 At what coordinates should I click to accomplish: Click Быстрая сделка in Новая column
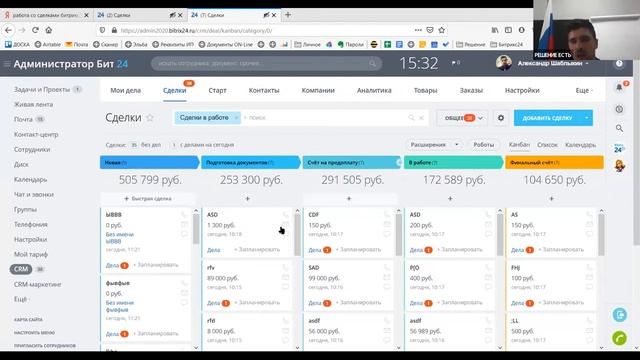[x=148, y=199]
